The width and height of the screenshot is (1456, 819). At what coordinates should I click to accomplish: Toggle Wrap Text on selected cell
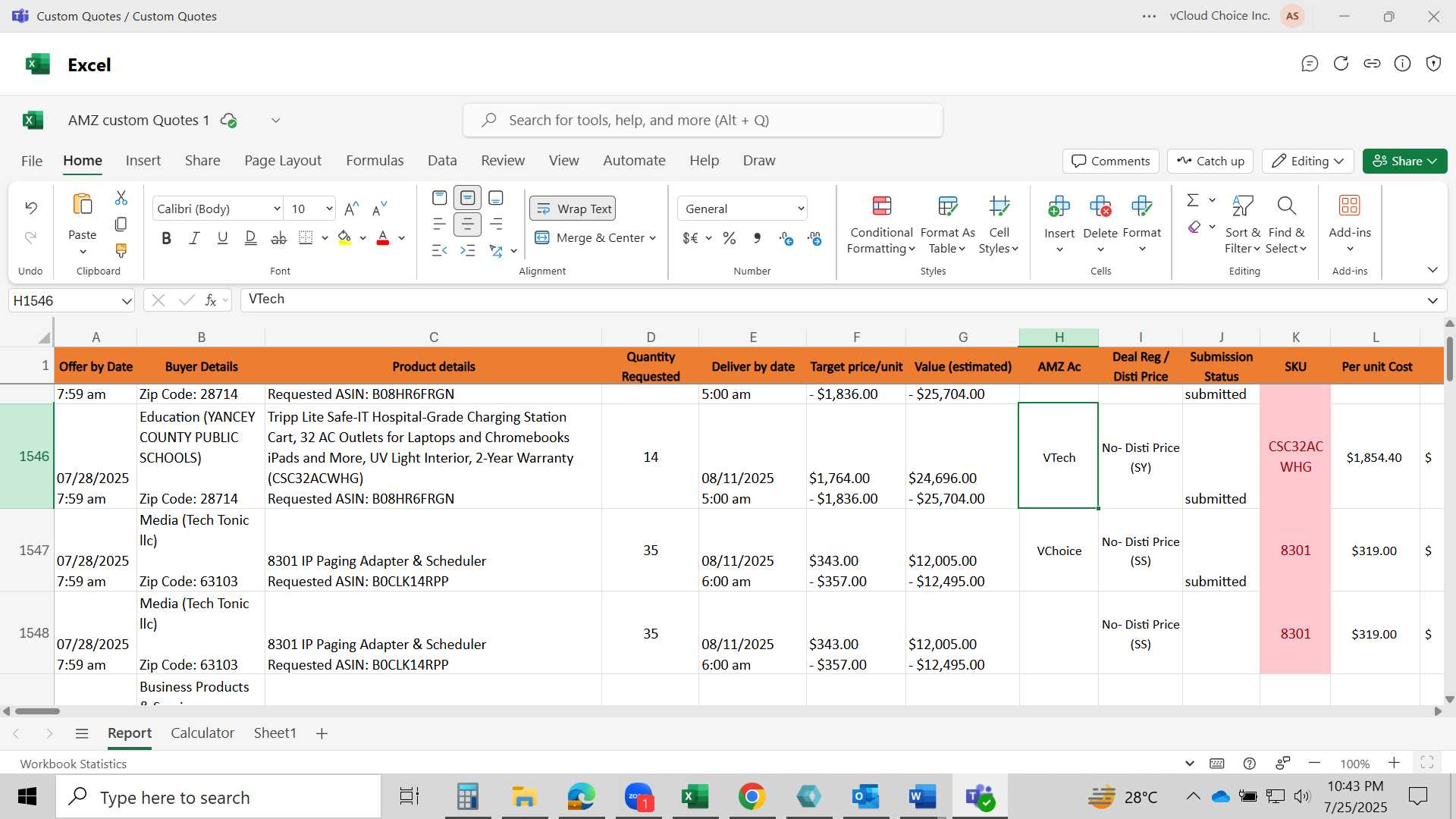[573, 209]
